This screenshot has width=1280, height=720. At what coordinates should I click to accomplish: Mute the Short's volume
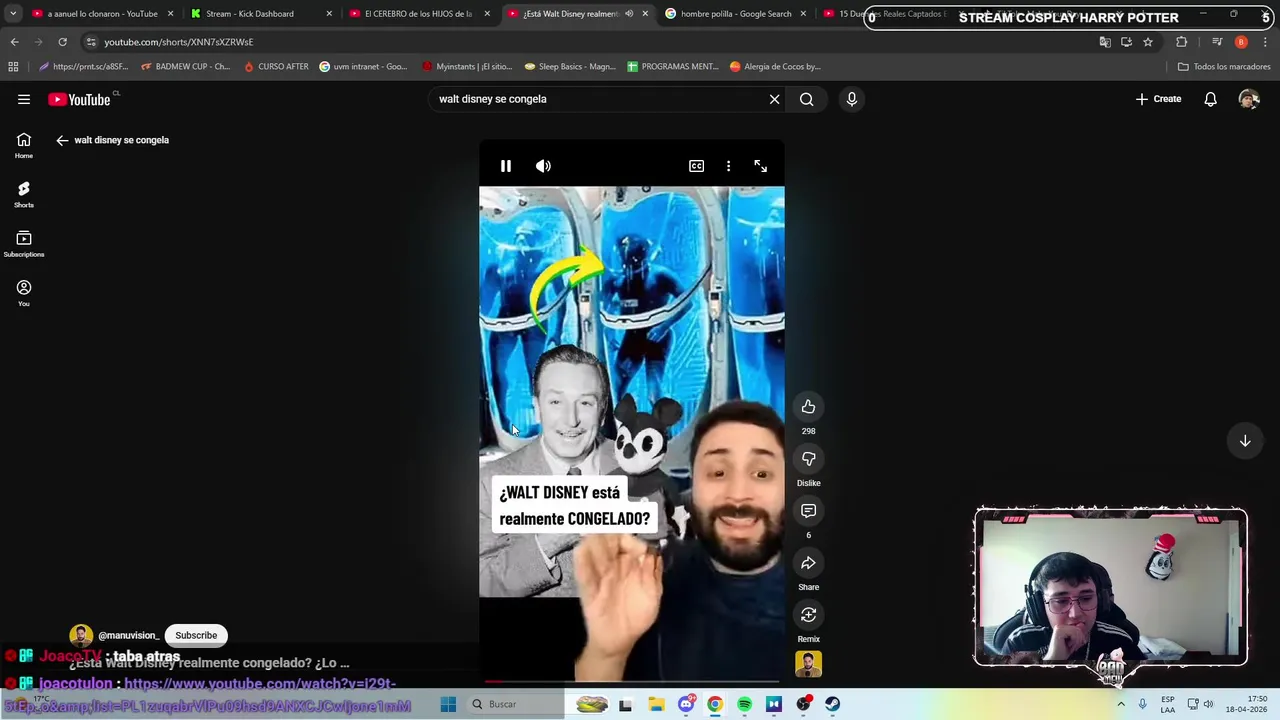[x=543, y=166]
